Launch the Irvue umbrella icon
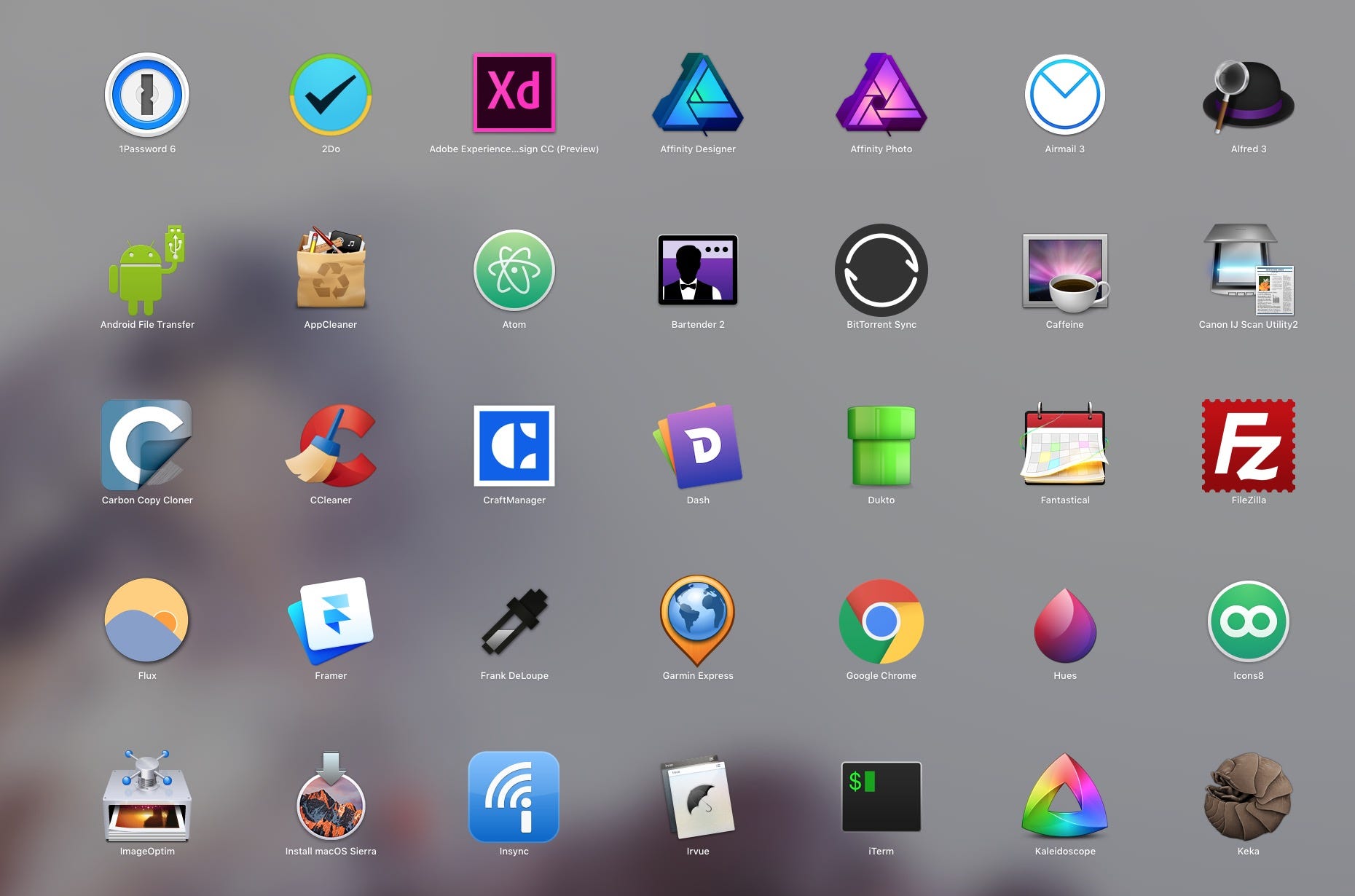This screenshot has width=1355, height=896. (698, 796)
